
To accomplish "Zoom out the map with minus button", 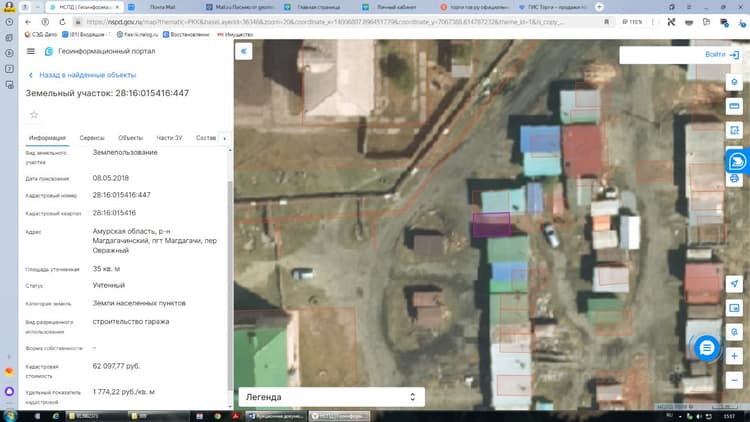I will (734, 380).
